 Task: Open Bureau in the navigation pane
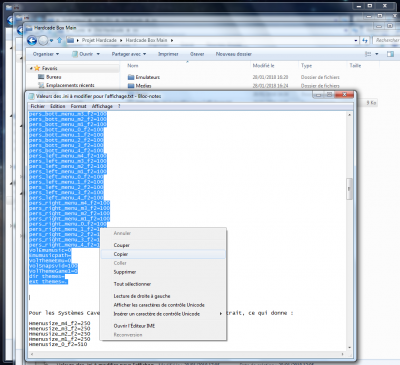click(53, 77)
